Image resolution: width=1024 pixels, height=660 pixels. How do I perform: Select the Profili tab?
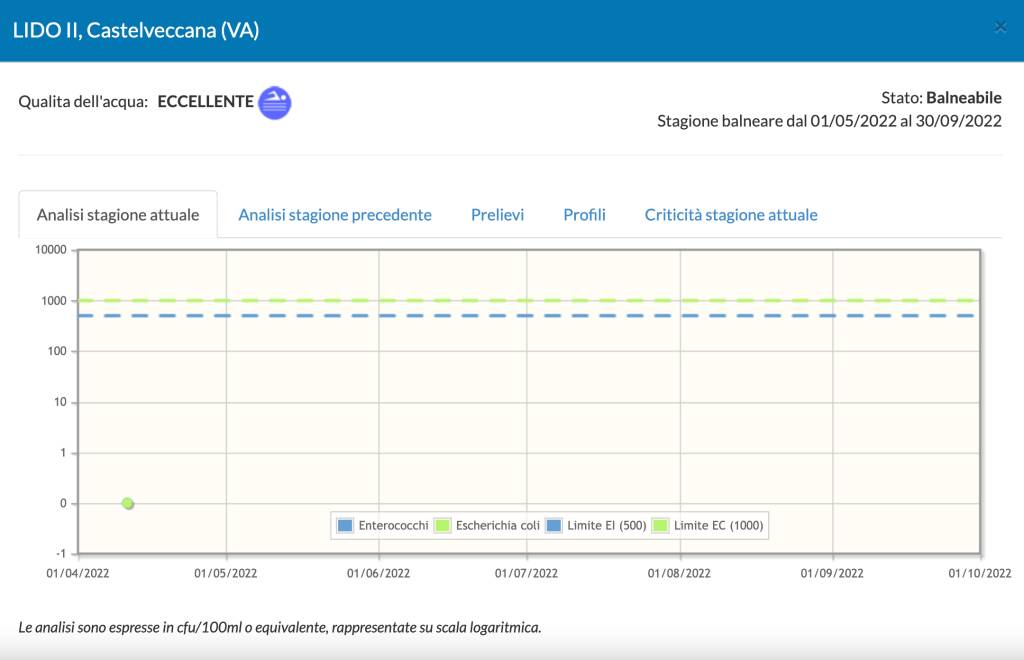(584, 215)
